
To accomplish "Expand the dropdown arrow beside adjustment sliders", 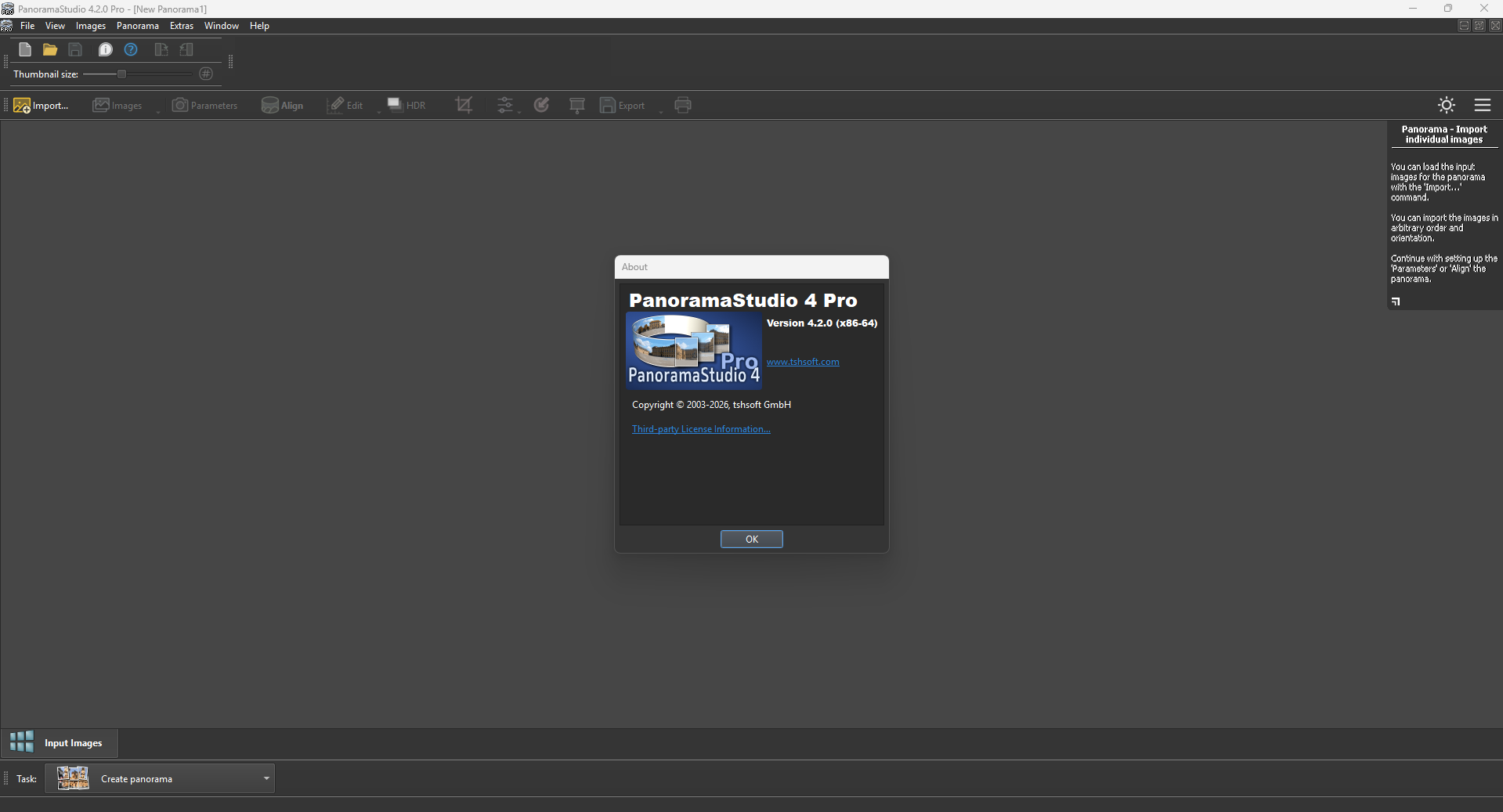I will 519,111.
